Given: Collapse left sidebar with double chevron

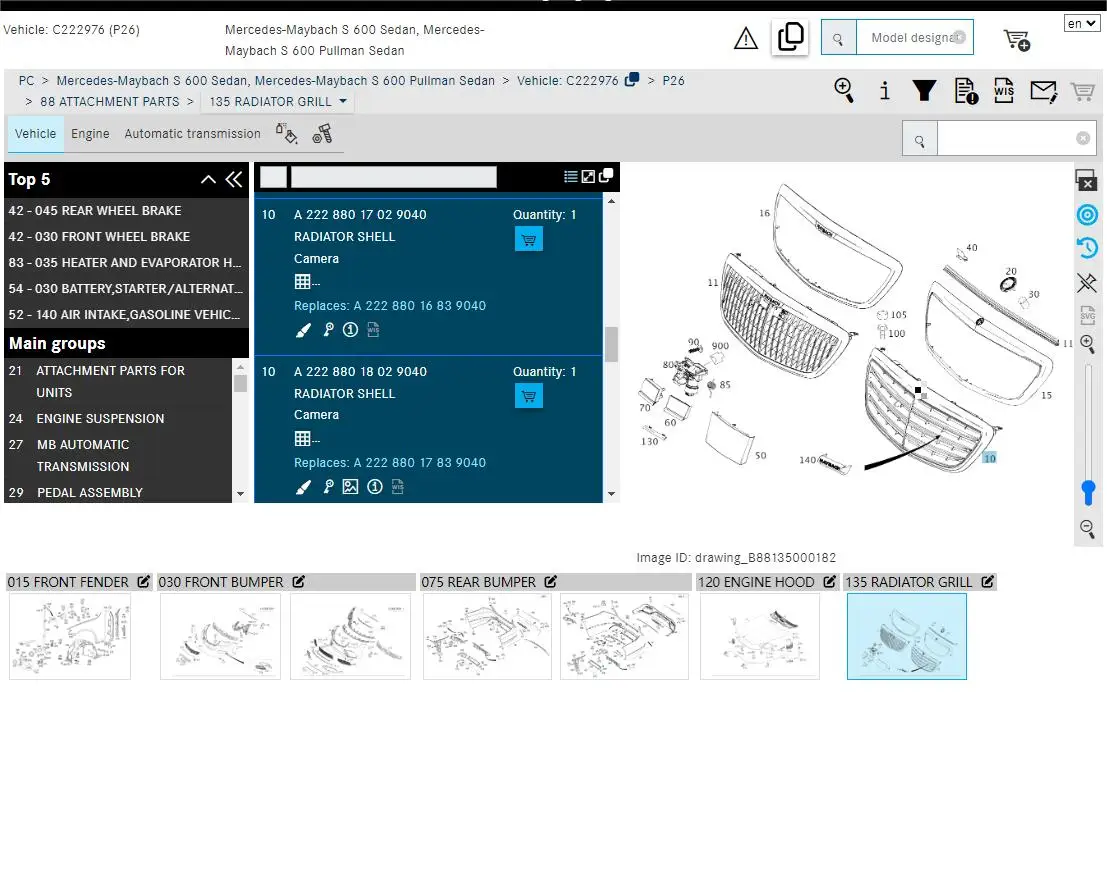Looking at the screenshot, I should coord(234,179).
